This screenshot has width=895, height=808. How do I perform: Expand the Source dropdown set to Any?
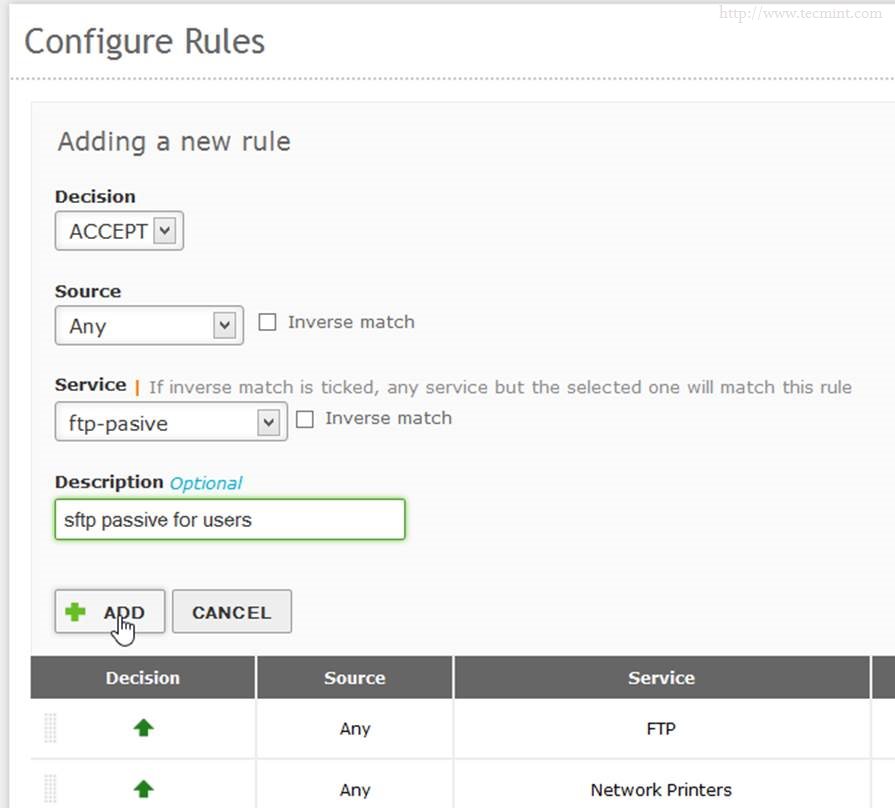[x=149, y=326]
